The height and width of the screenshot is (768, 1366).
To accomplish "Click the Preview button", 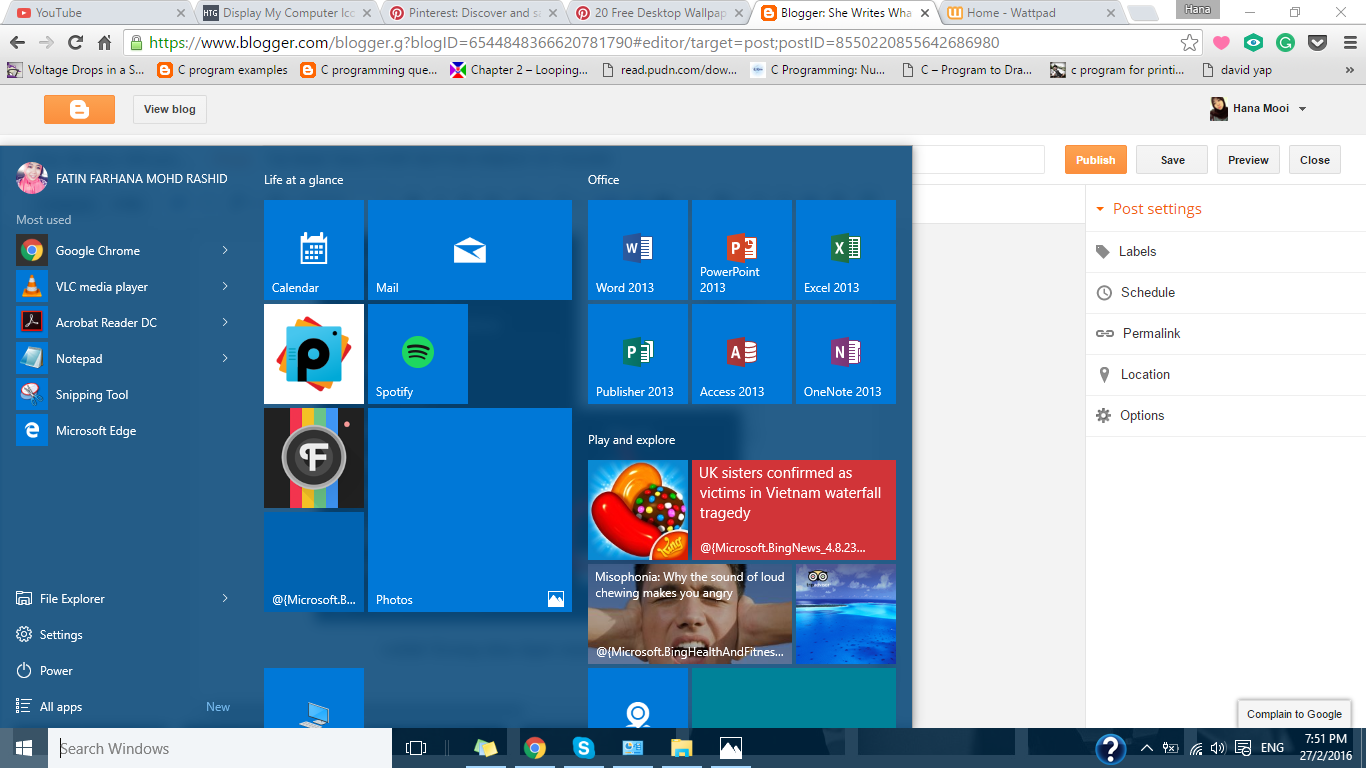I will [x=1248, y=160].
